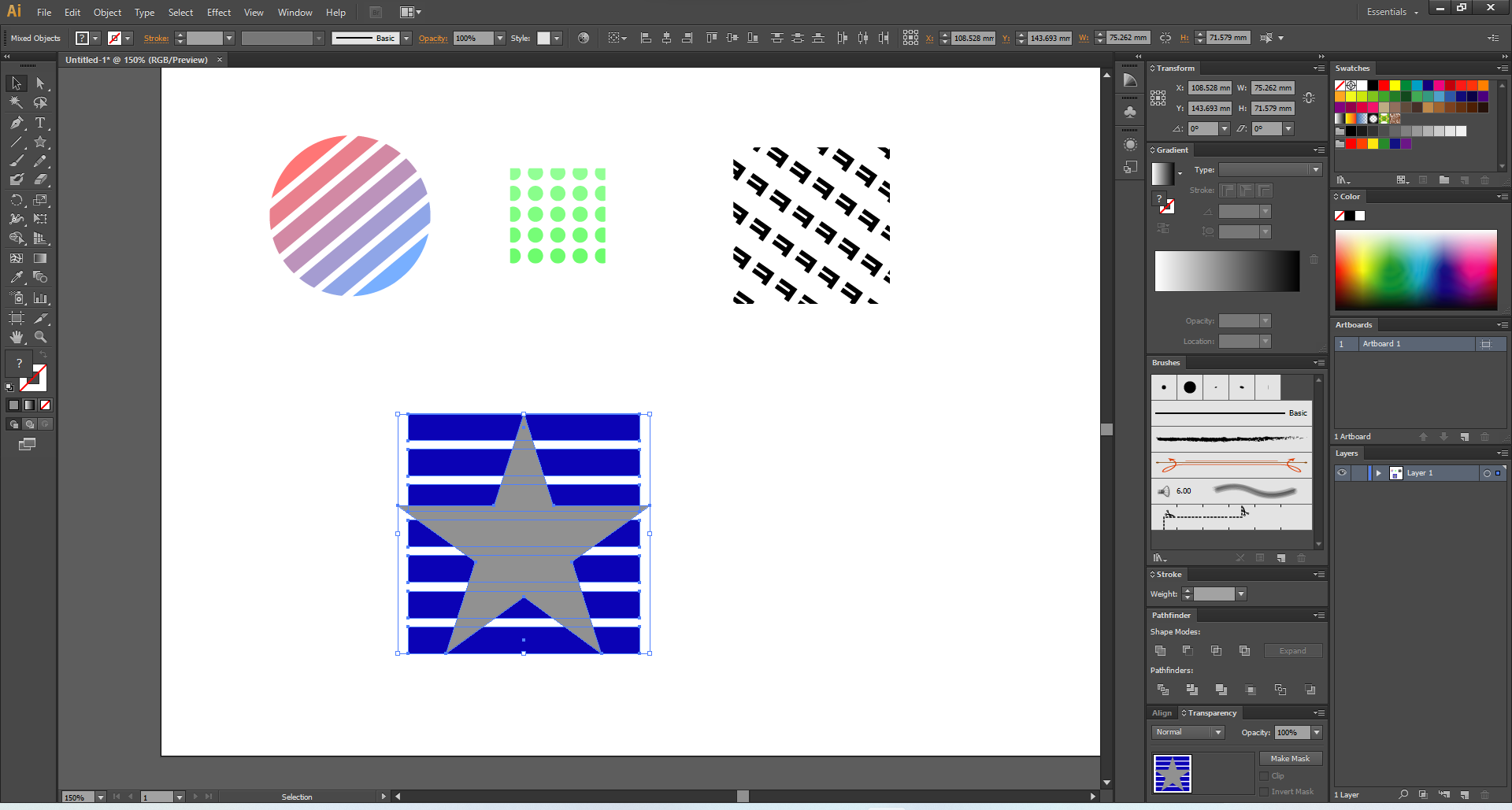Viewport: 1512px width, 810px height.
Task: Select the Paintbrush tool
Action: pyautogui.click(x=16, y=161)
